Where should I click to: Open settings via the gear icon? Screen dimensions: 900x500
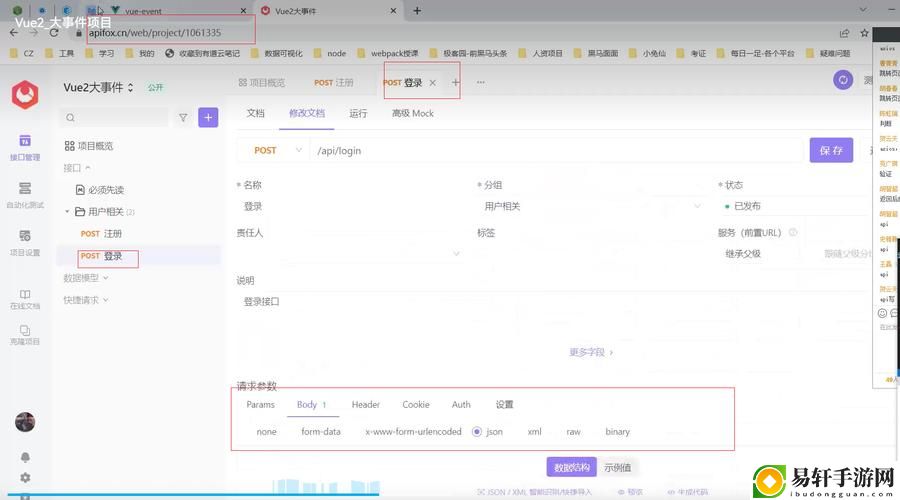pyautogui.click(x=25, y=477)
